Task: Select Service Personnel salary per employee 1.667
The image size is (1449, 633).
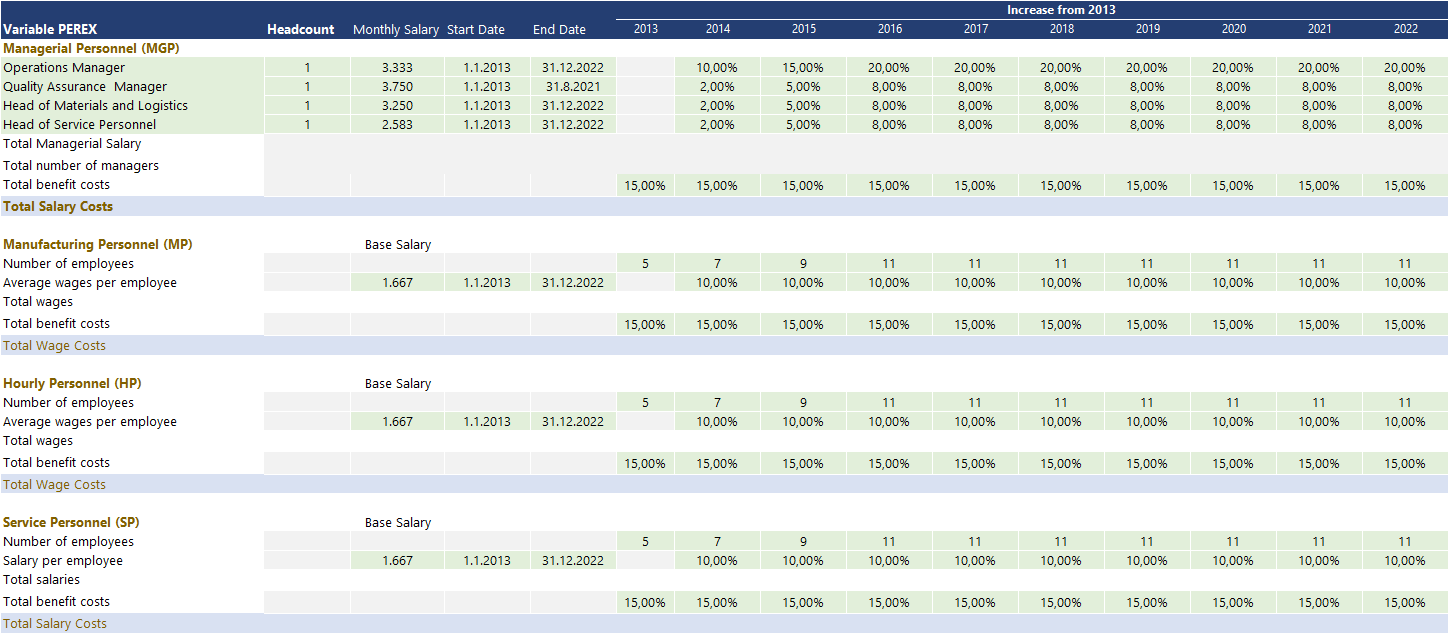Action: (397, 561)
